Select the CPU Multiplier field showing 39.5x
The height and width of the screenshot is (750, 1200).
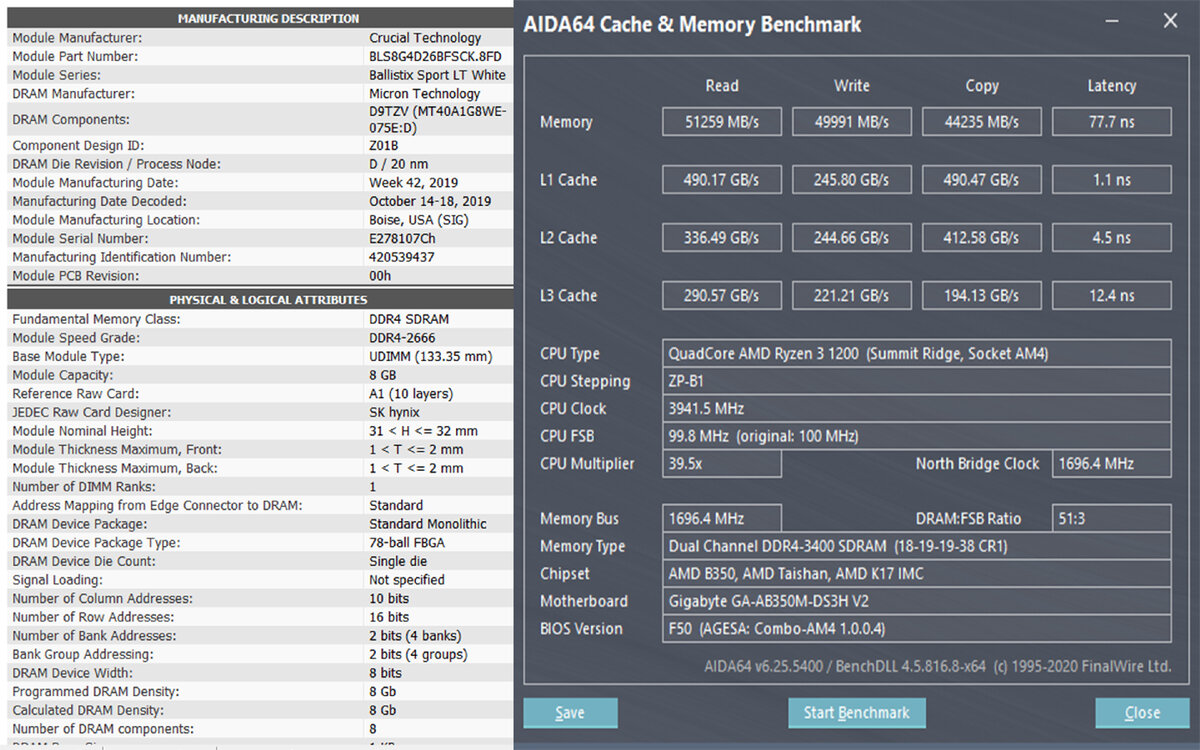722,463
